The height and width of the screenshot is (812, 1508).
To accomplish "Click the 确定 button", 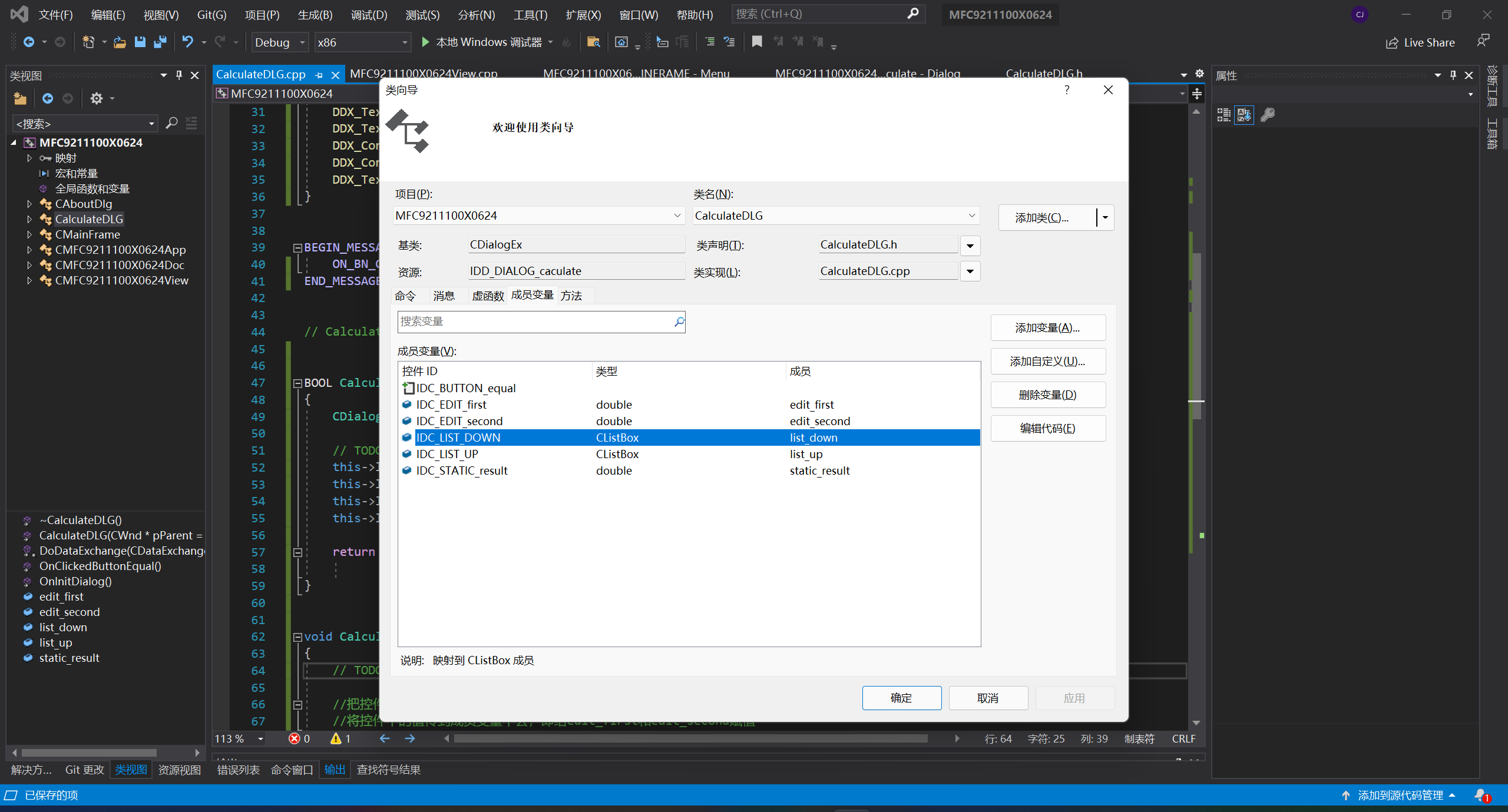I will (x=901, y=698).
